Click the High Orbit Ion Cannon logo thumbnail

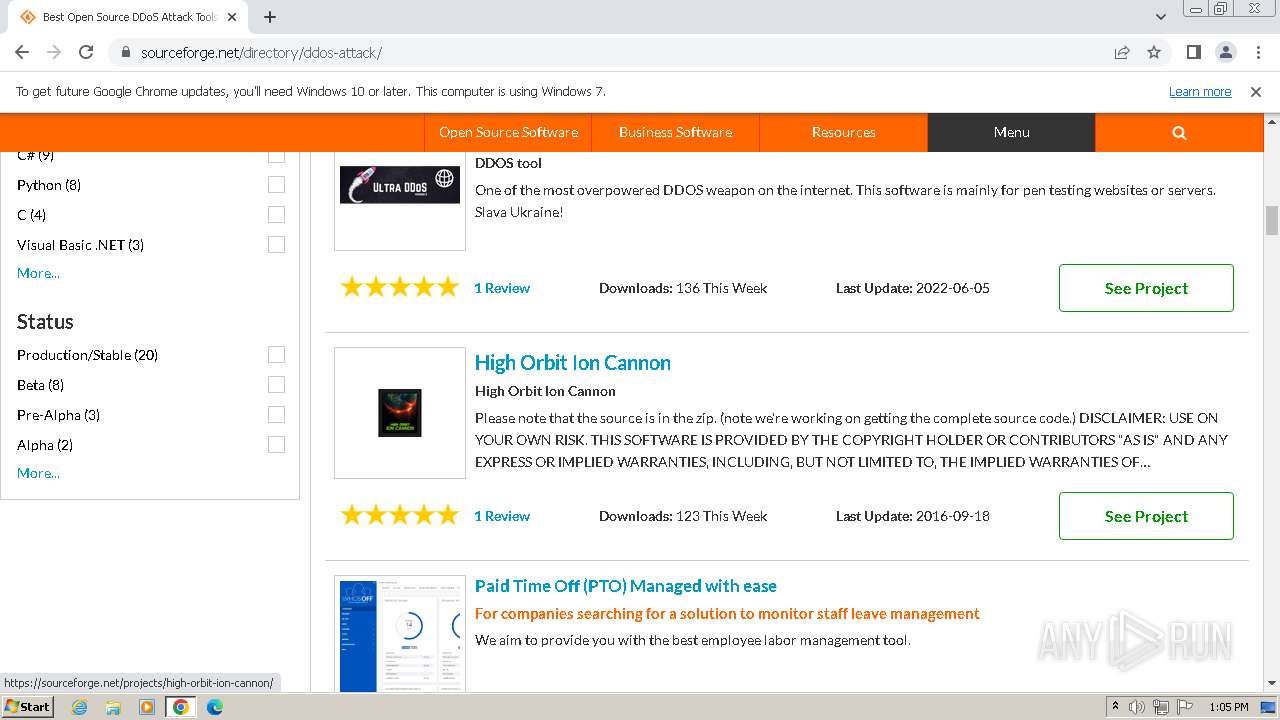[400, 413]
